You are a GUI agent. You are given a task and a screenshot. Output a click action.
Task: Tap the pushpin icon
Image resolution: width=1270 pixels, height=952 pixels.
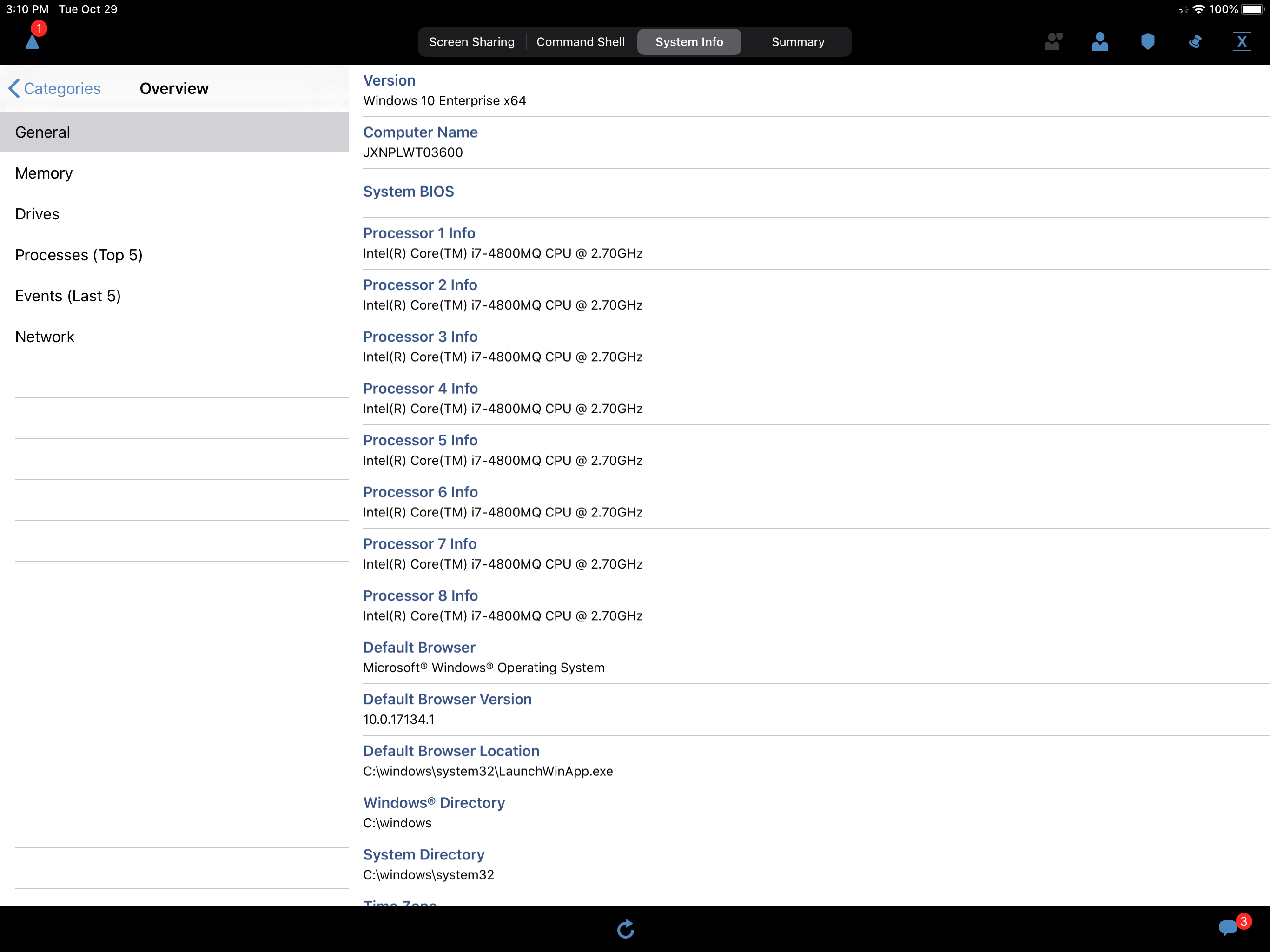[x=1195, y=41]
